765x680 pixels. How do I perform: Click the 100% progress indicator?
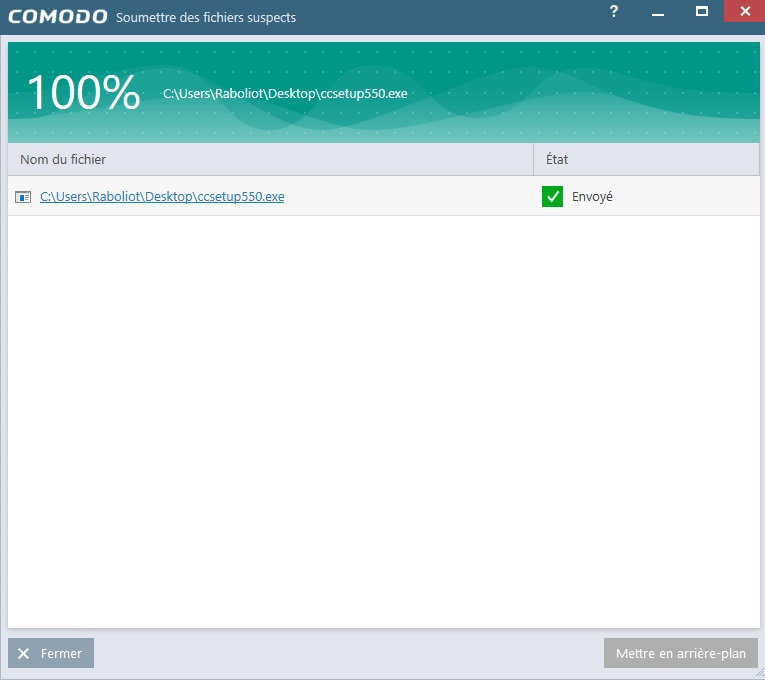click(x=83, y=92)
